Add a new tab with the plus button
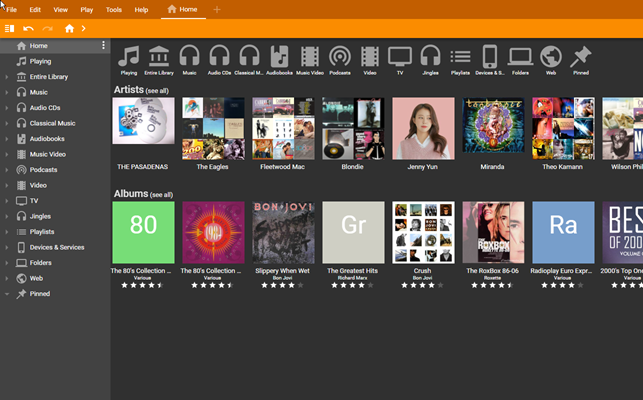 (217, 9)
